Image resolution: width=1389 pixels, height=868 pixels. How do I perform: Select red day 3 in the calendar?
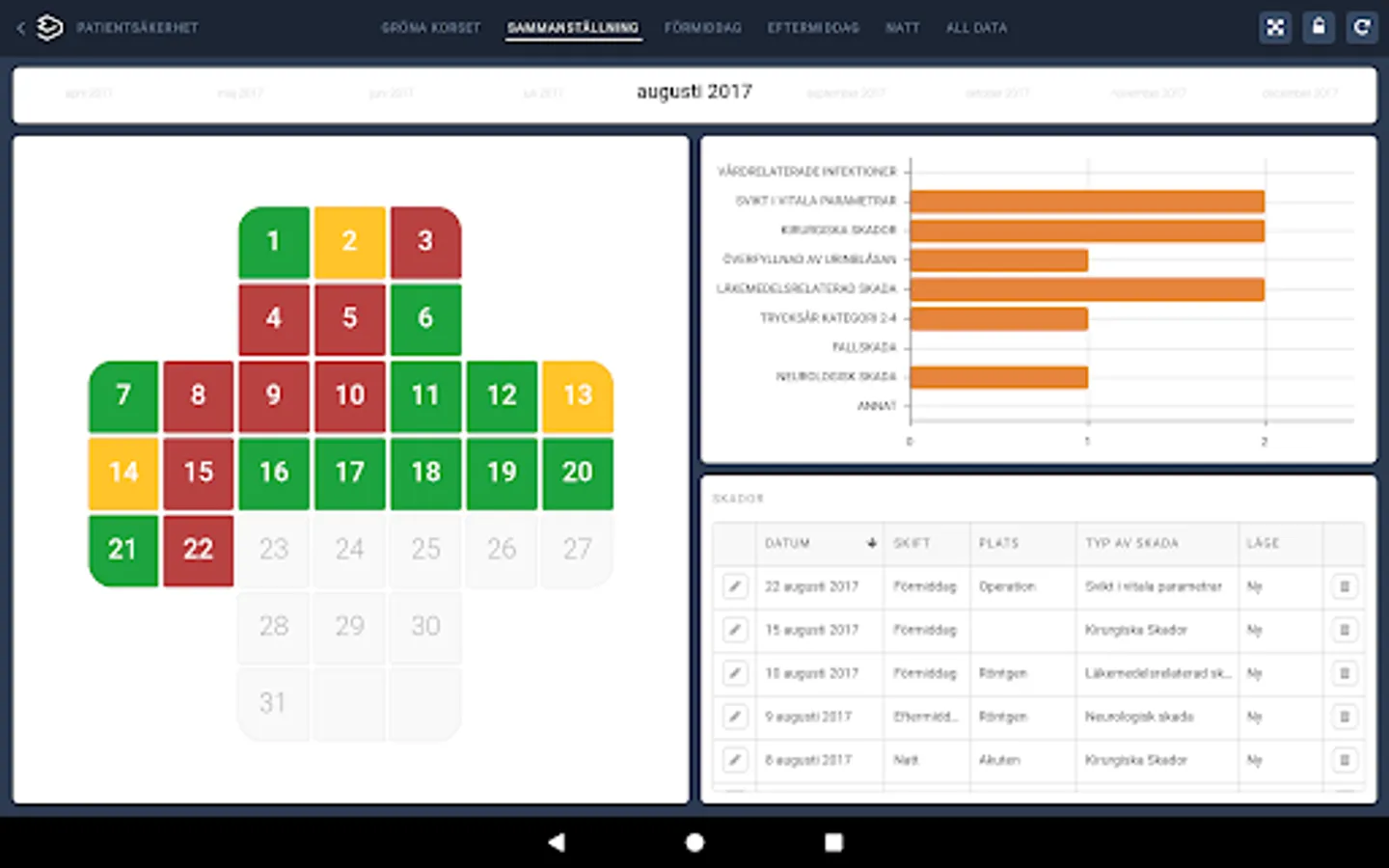[425, 242]
